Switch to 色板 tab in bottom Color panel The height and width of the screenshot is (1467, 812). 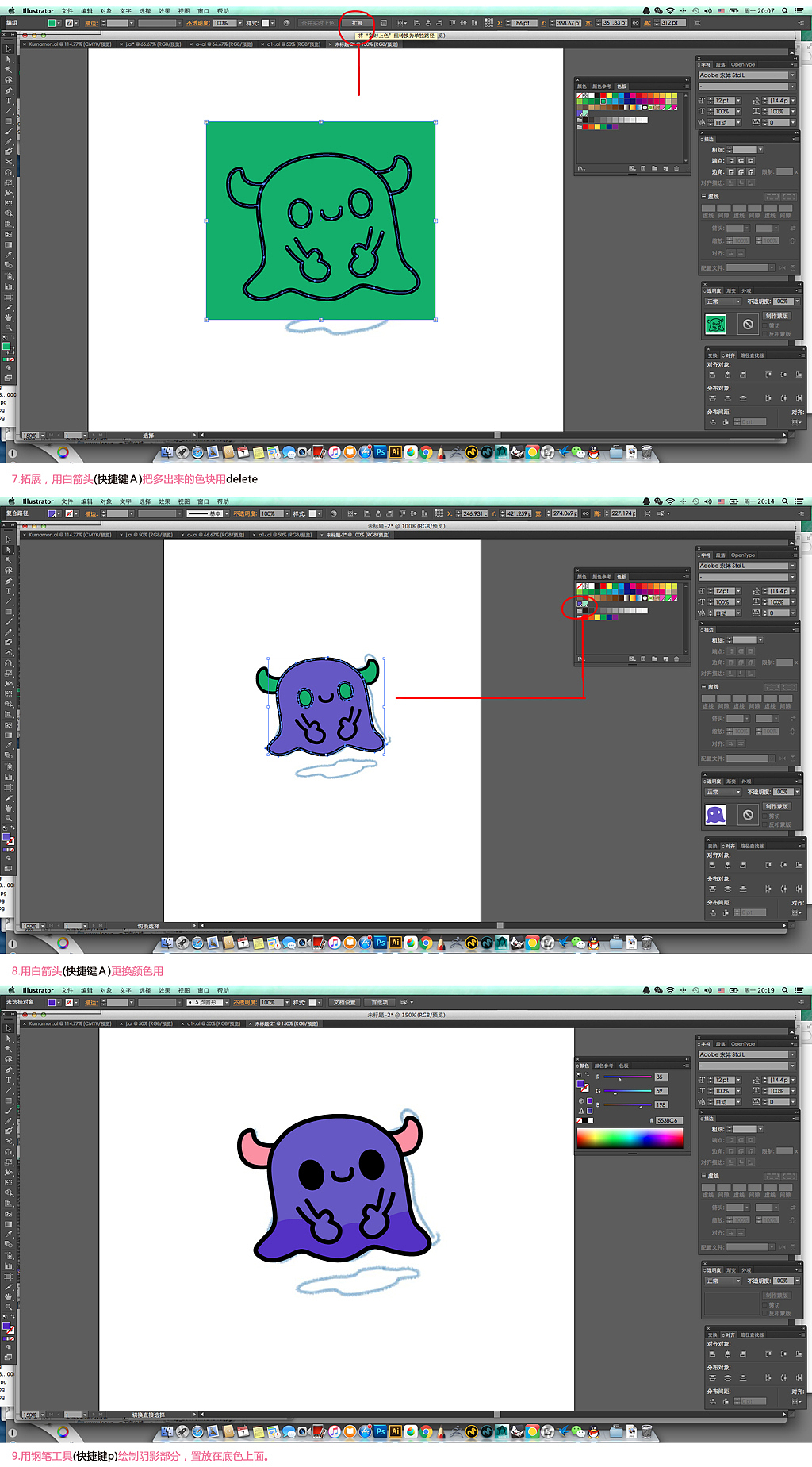(x=623, y=1066)
